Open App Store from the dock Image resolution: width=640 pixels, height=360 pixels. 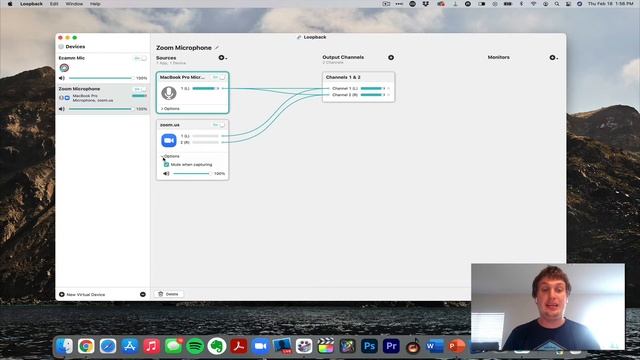[130, 346]
